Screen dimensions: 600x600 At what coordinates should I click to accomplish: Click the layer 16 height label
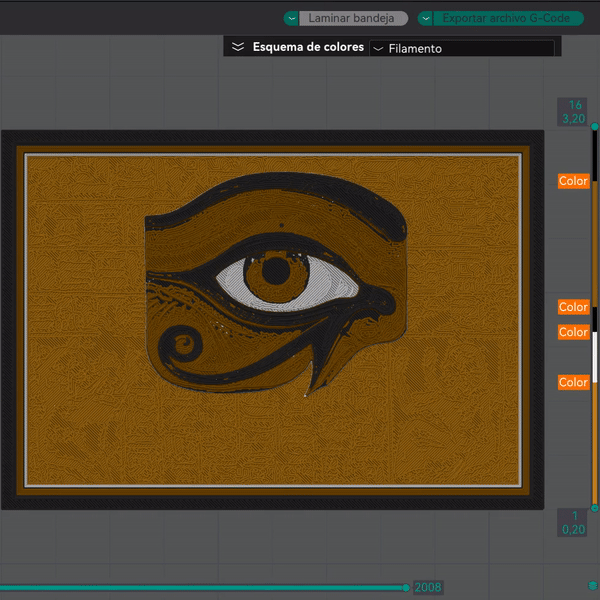point(574,112)
